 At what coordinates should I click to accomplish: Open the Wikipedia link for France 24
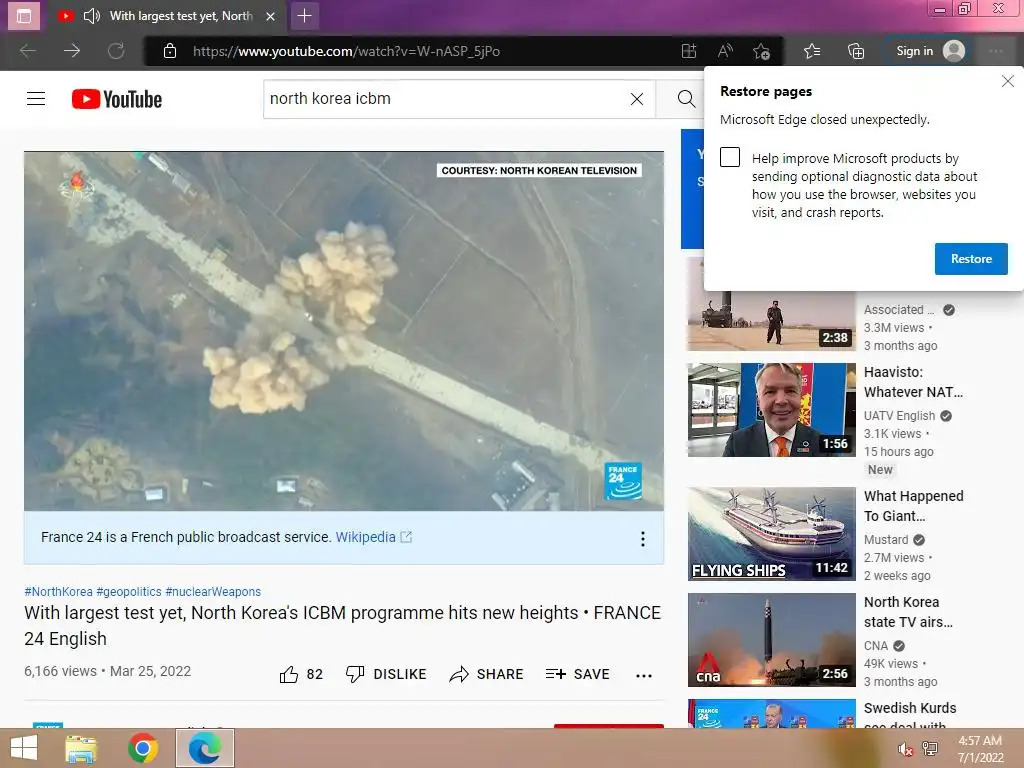(x=373, y=537)
